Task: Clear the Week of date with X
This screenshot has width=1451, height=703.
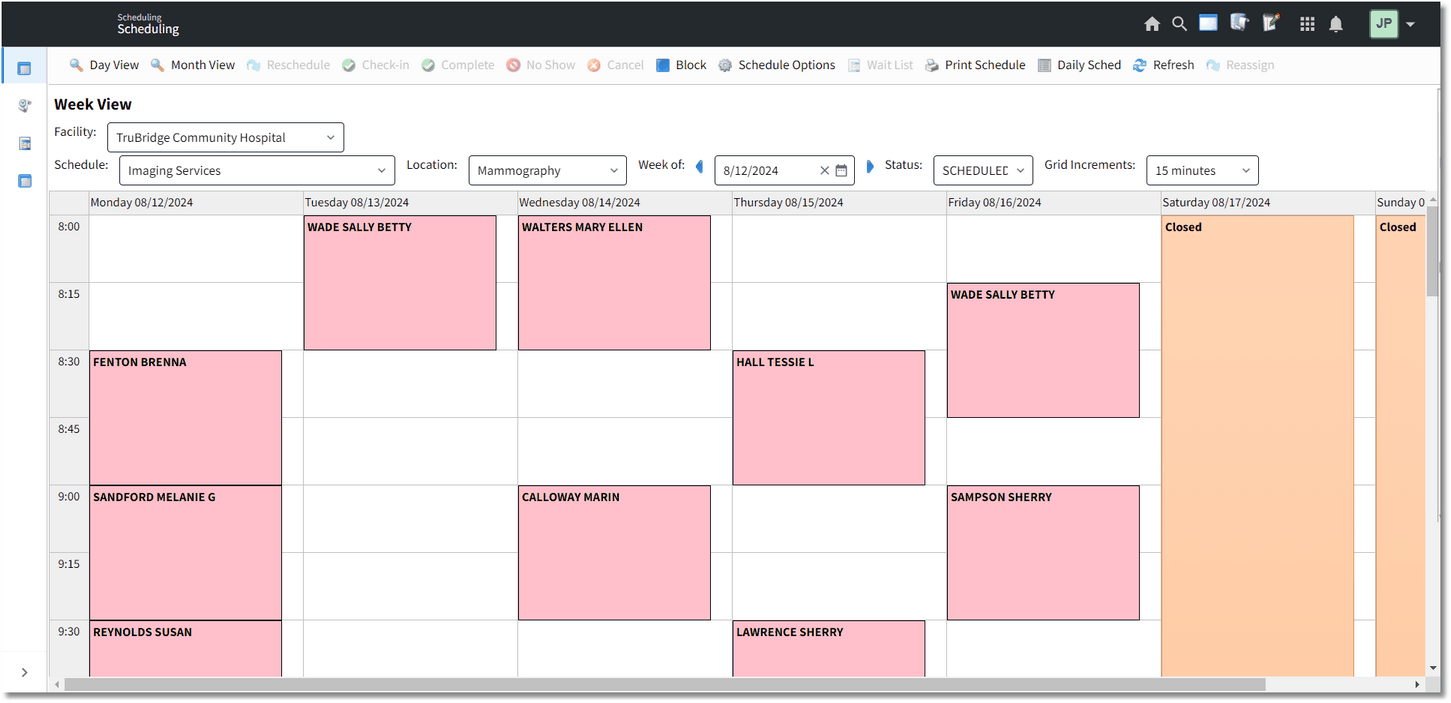Action: click(824, 171)
